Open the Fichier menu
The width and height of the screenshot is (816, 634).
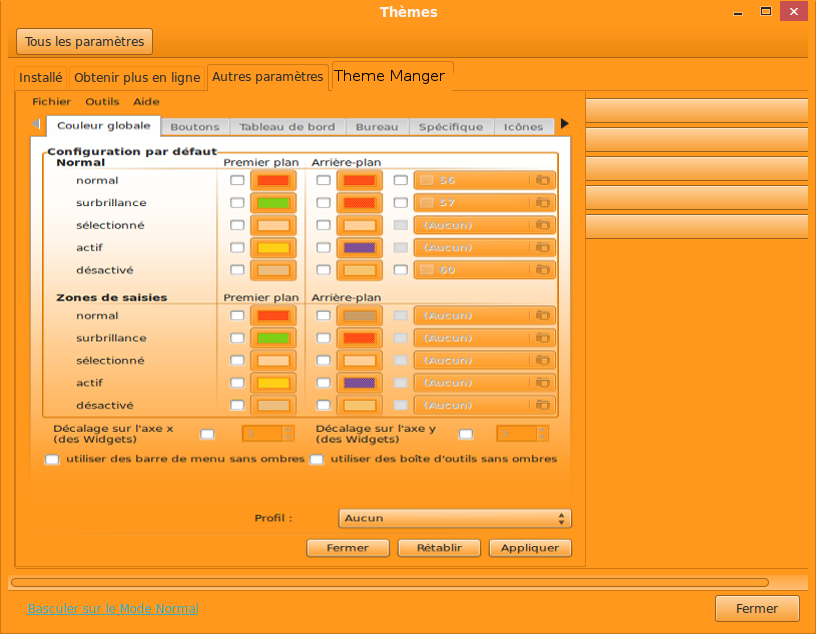(x=52, y=102)
